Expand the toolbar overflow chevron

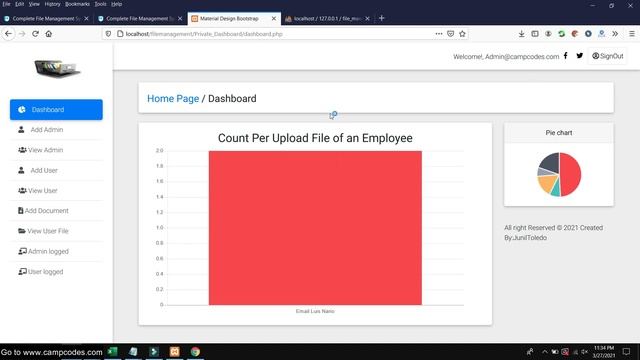point(615,34)
